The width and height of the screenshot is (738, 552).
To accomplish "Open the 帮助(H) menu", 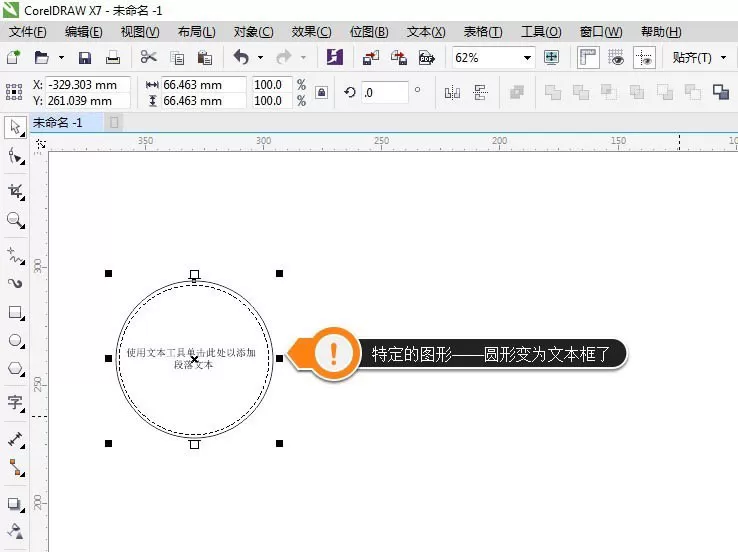I will pos(661,32).
